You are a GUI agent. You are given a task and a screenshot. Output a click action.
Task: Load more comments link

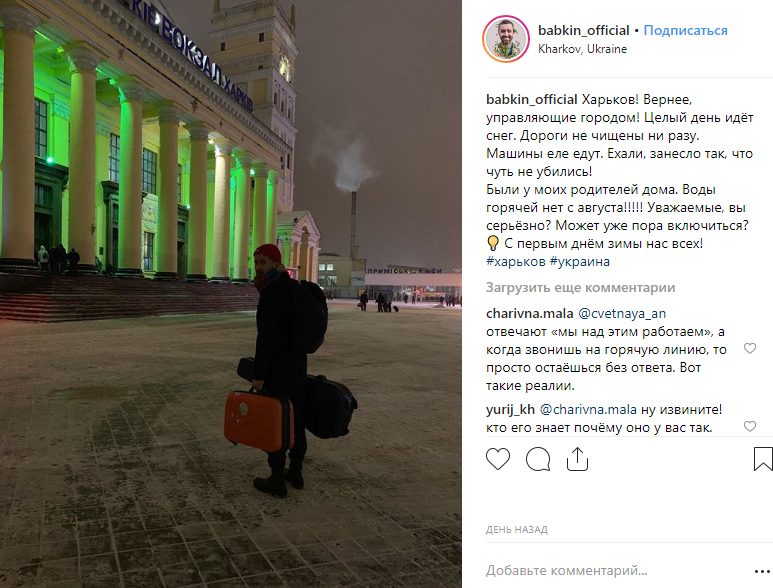point(580,287)
